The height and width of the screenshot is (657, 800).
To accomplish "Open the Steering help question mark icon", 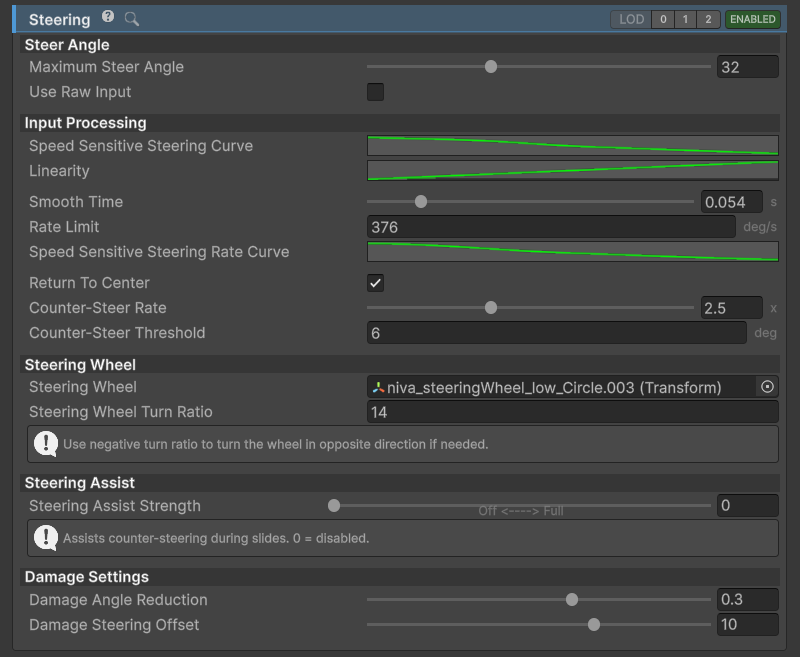I will pos(108,17).
